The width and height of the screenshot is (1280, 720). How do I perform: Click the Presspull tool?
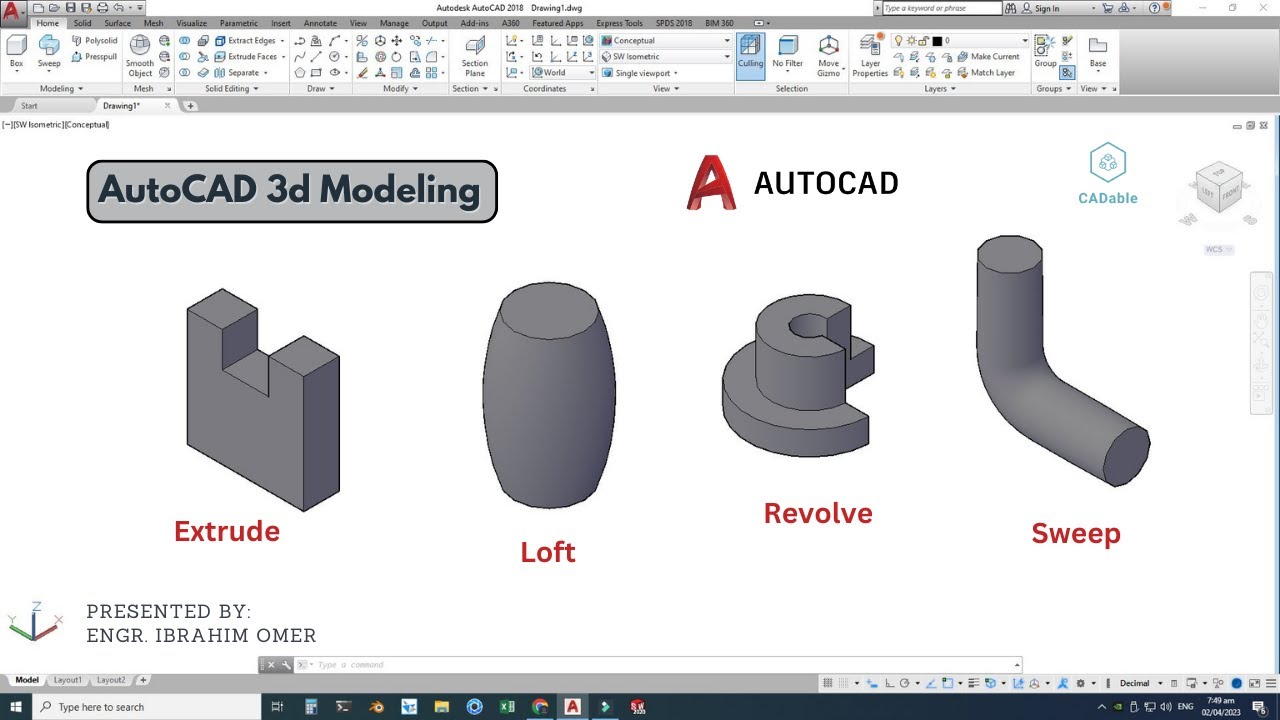(94, 57)
